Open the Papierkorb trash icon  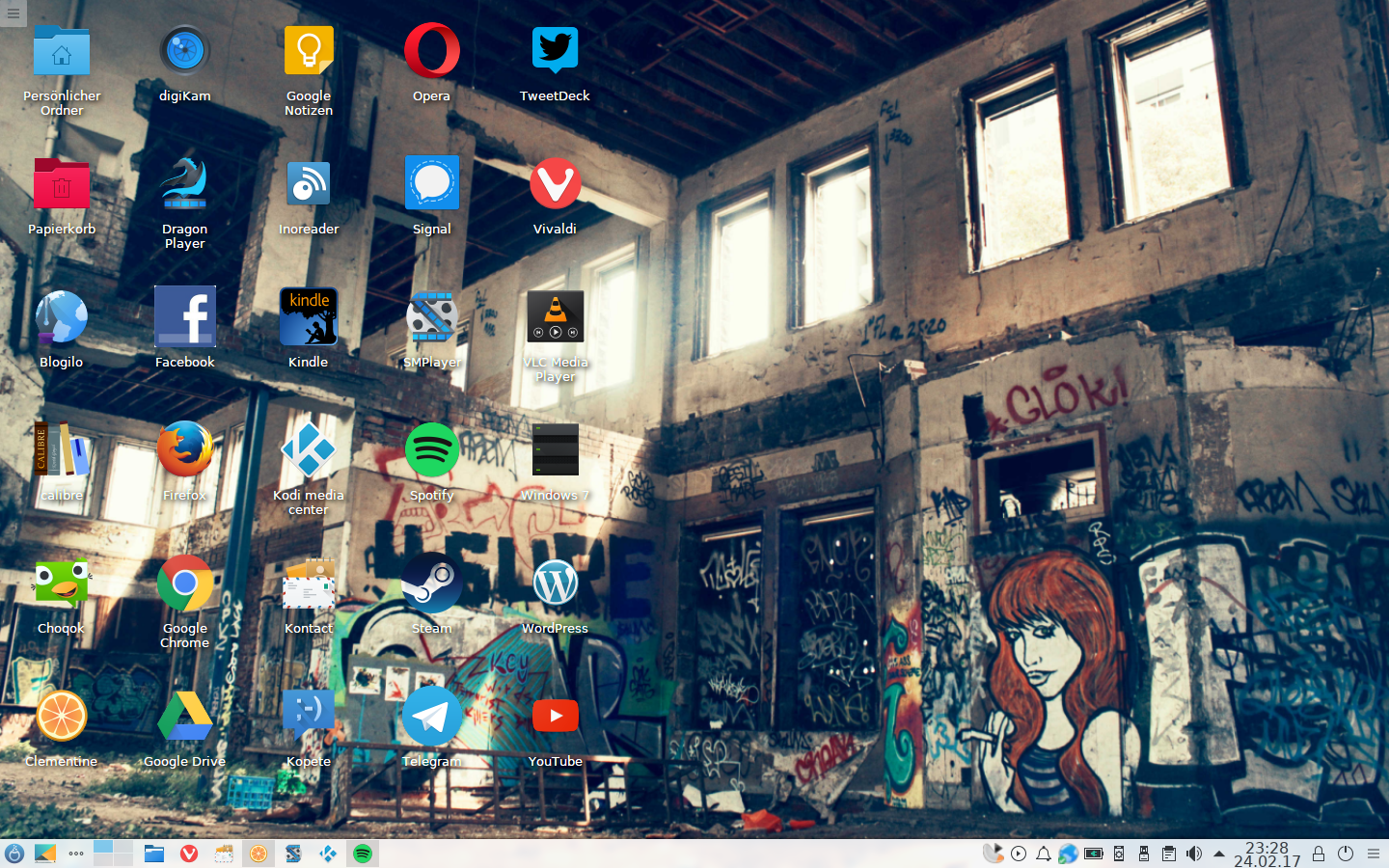(x=62, y=184)
